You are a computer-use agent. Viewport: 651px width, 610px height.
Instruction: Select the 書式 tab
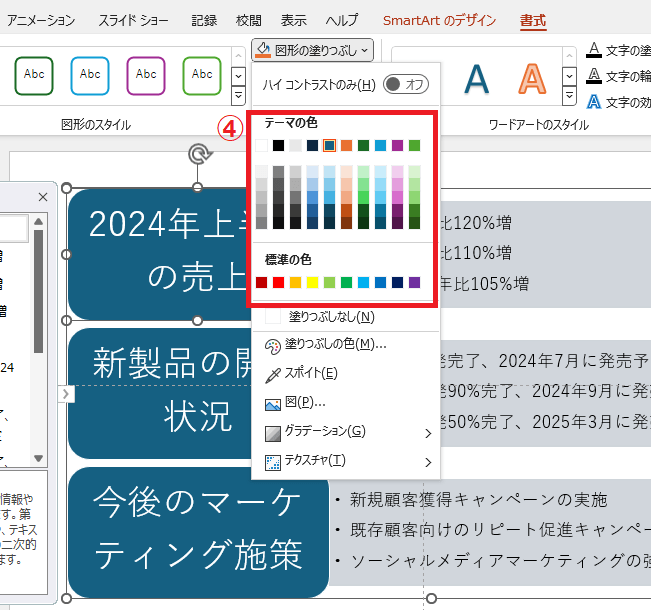pos(533,20)
